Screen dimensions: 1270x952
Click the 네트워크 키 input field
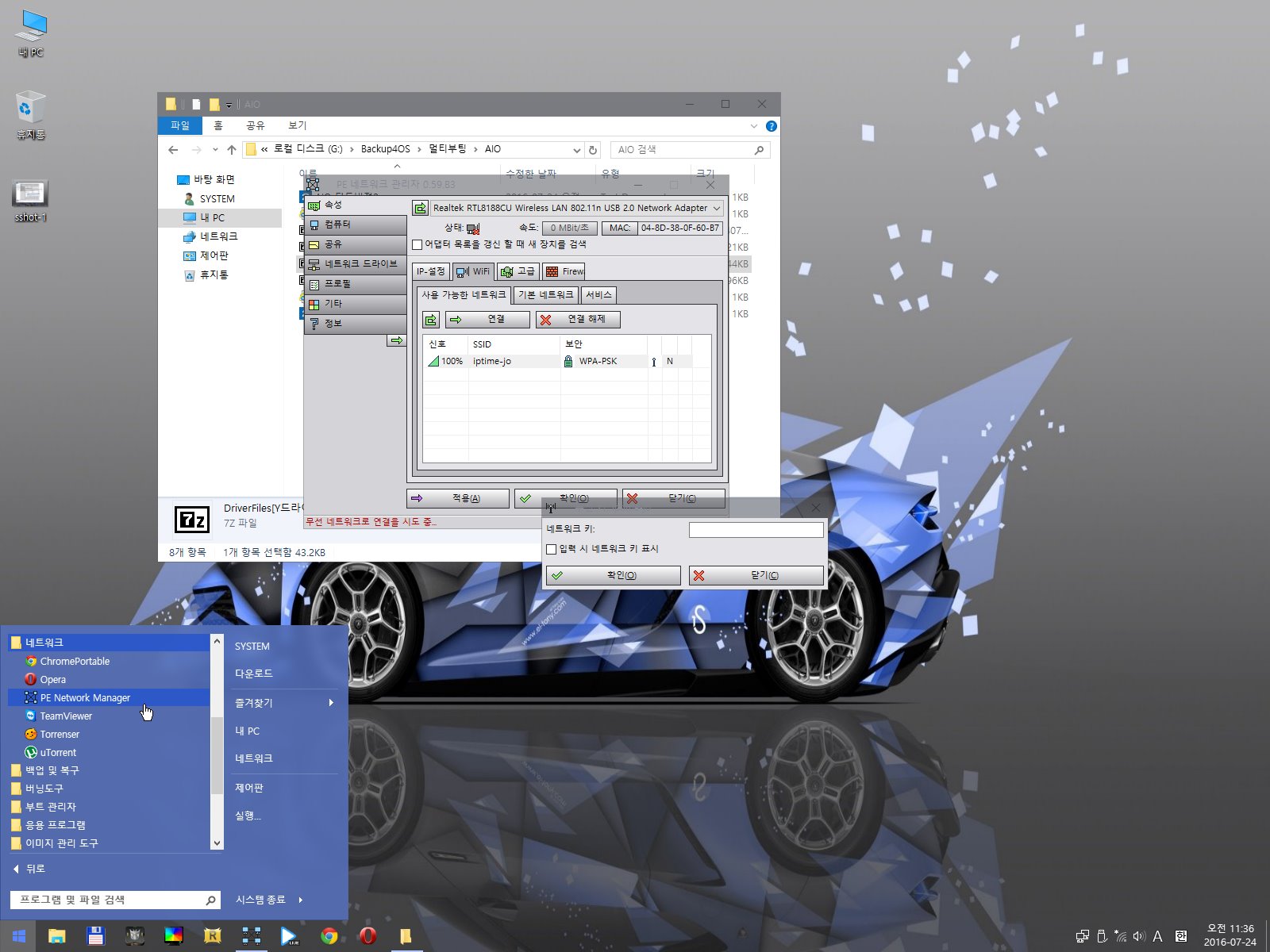[x=756, y=529]
